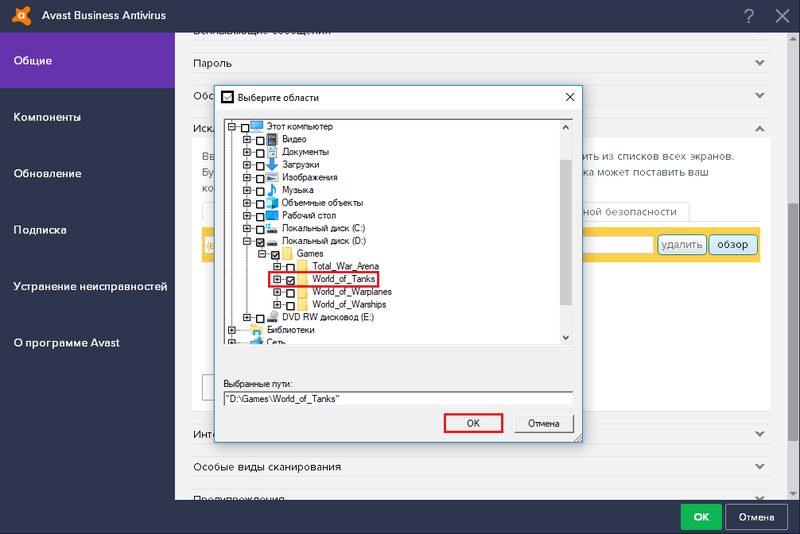The height and width of the screenshot is (534, 800).
Task: Click the dialog title checkbox icon
Action: tap(227, 97)
